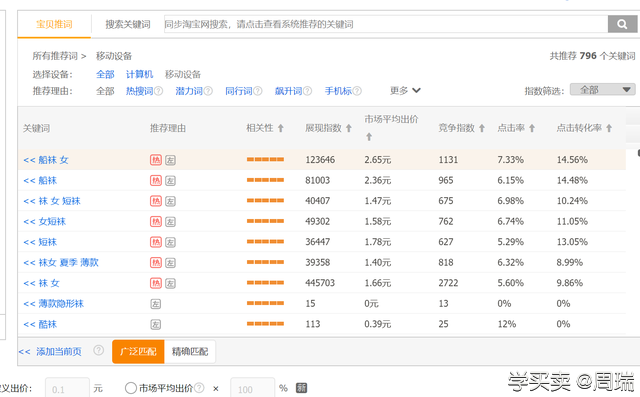Image resolution: width=640 pixels, height=397 pixels.
Task: Click the 0.39元 bid value
Action: pos(378,324)
